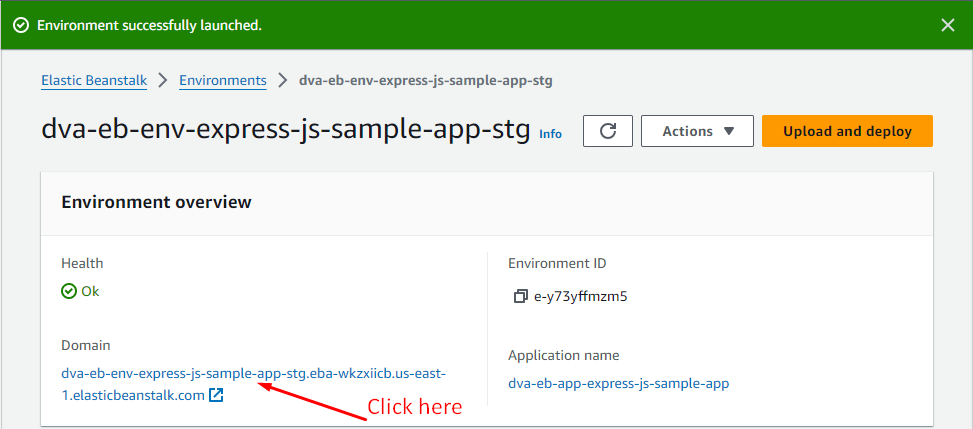Click the success checkmark icon in banner
The height and width of the screenshot is (429, 973).
click(21, 25)
